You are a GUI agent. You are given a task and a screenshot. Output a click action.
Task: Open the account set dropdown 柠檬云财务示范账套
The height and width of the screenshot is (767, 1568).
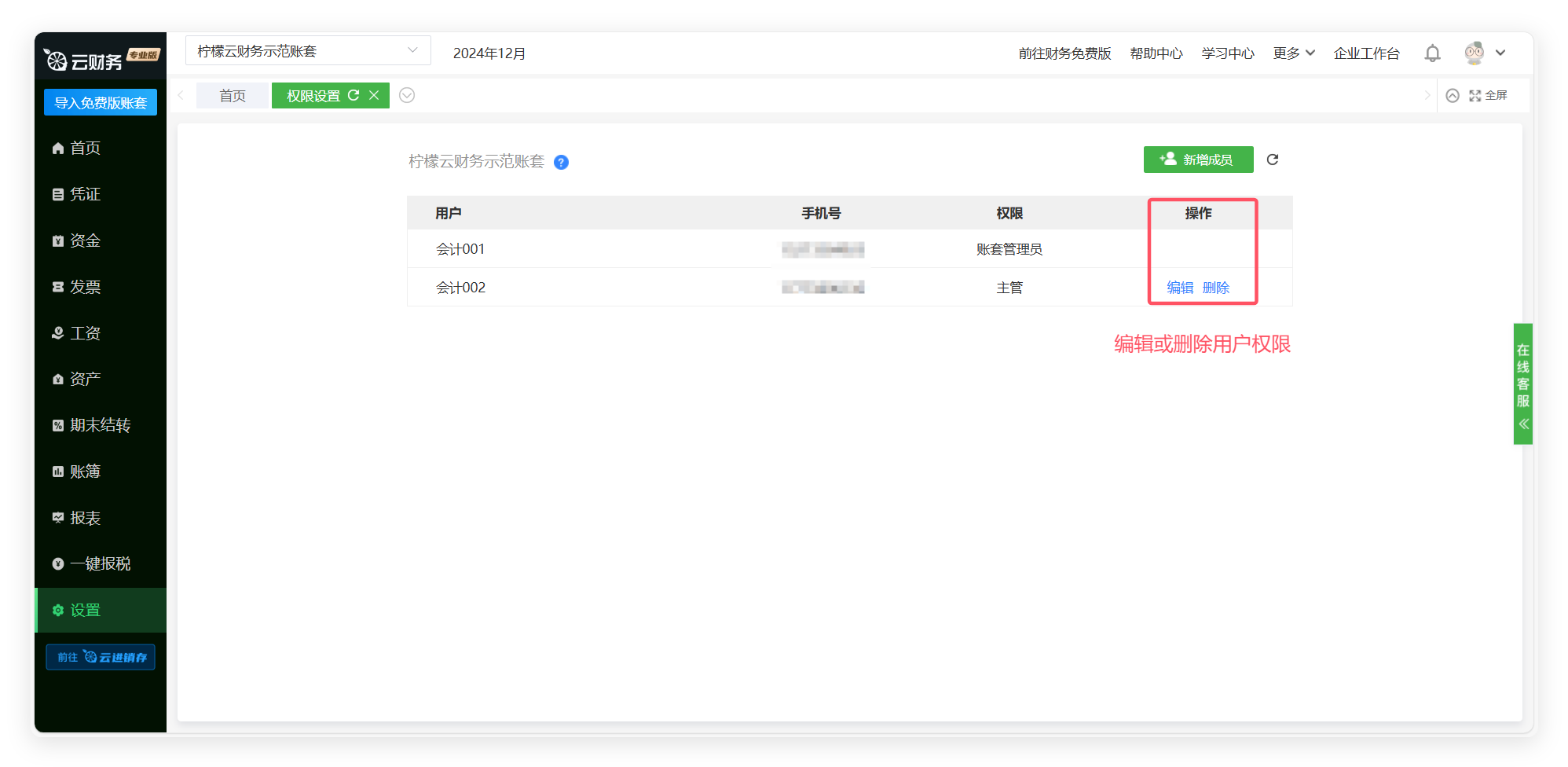click(x=307, y=51)
